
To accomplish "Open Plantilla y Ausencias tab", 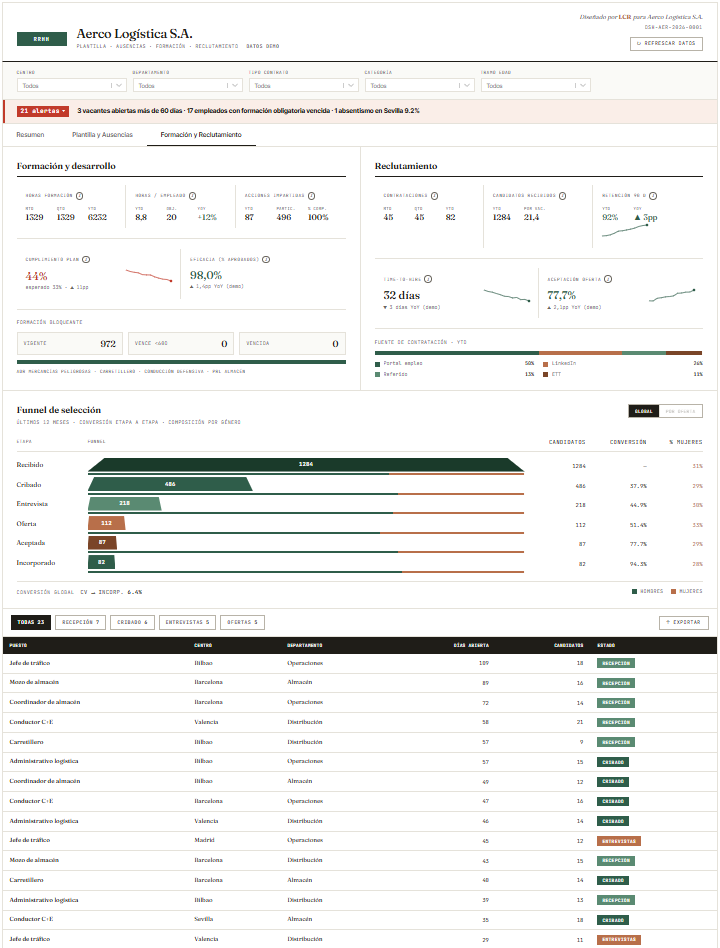I will click(102, 135).
